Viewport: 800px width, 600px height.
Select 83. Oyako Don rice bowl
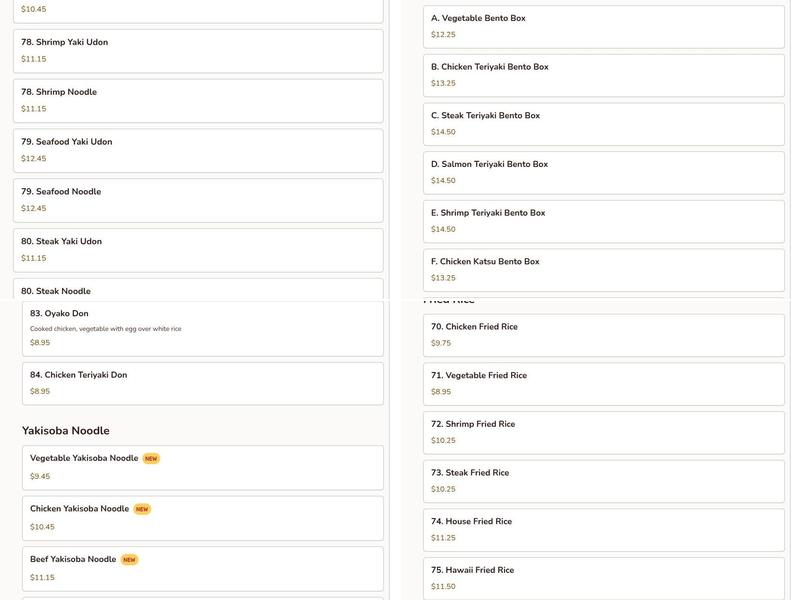(203, 328)
